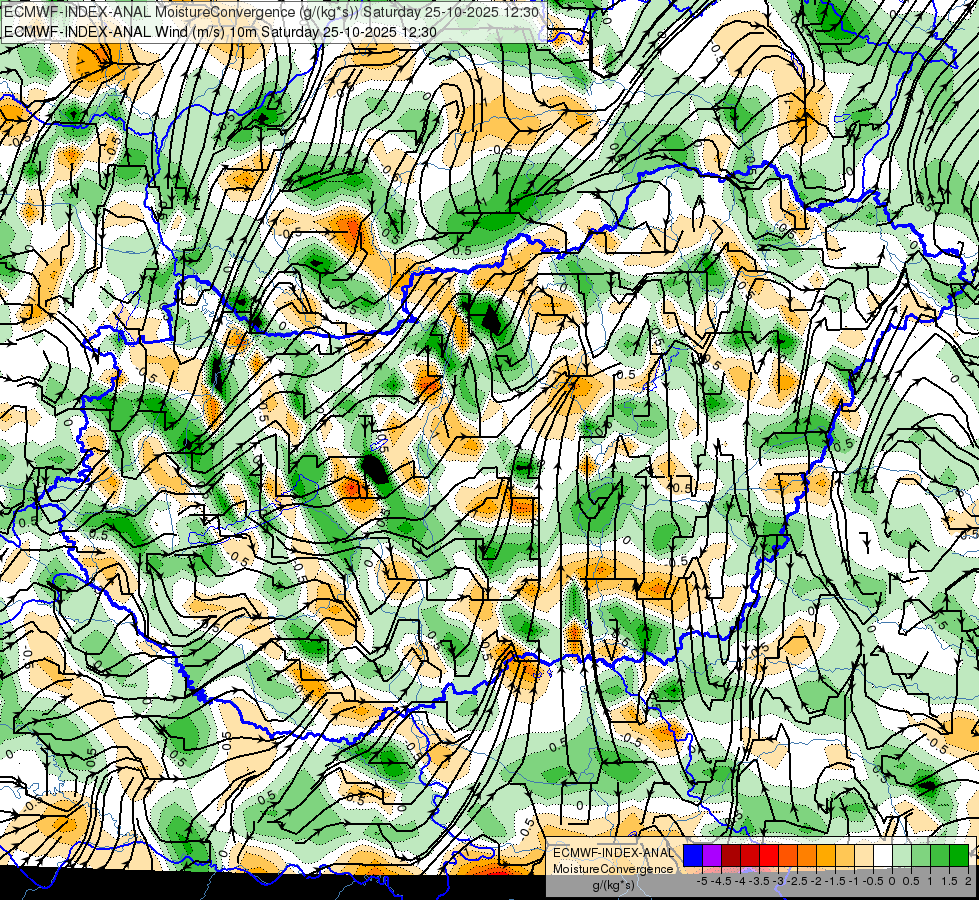Click the legend tick value 0

(892, 881)
